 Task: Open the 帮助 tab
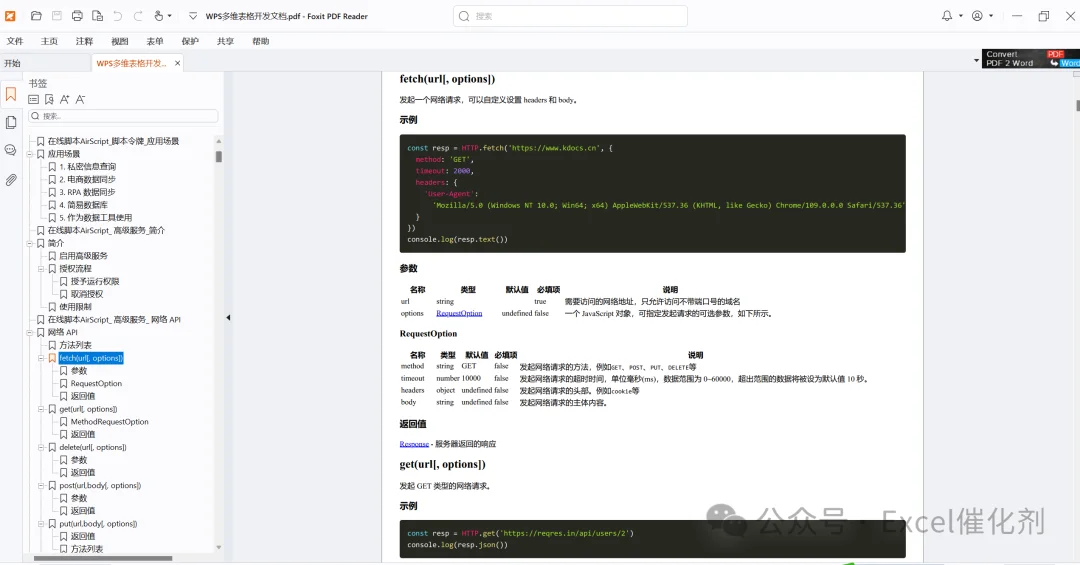click(260, 41)
